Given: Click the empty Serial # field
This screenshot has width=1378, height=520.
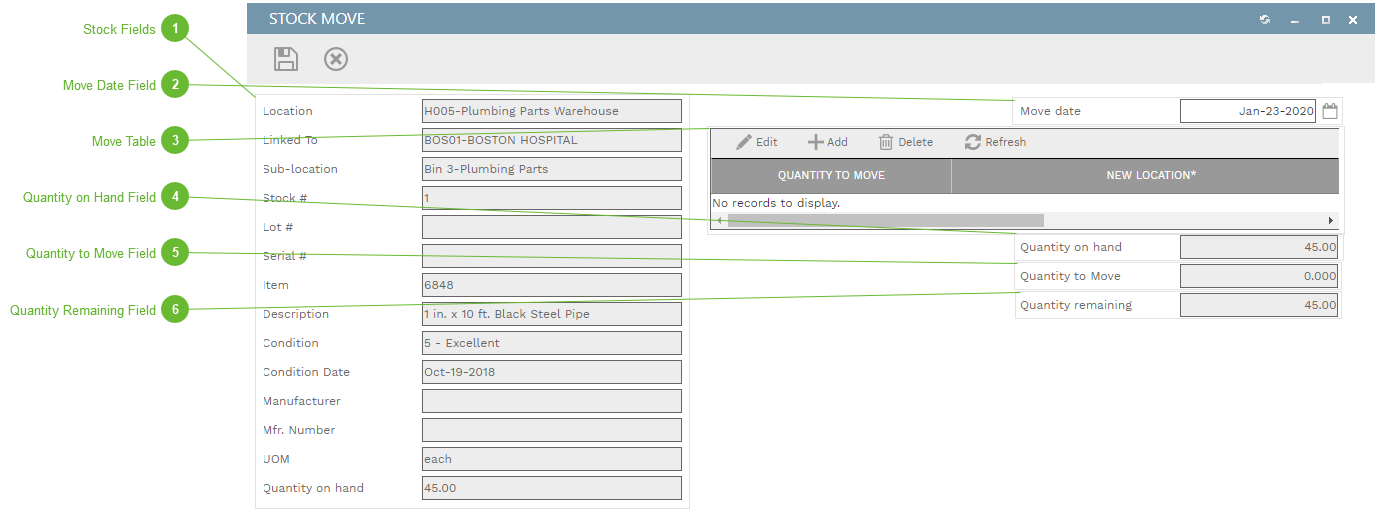Looking at the screenshot, I should click(x=552, y=256).
